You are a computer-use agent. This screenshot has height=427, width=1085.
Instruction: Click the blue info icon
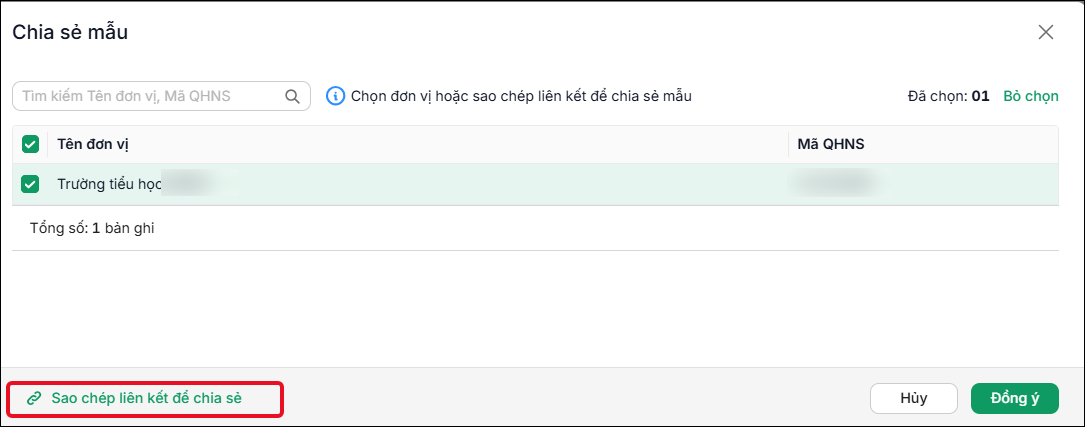336,96
